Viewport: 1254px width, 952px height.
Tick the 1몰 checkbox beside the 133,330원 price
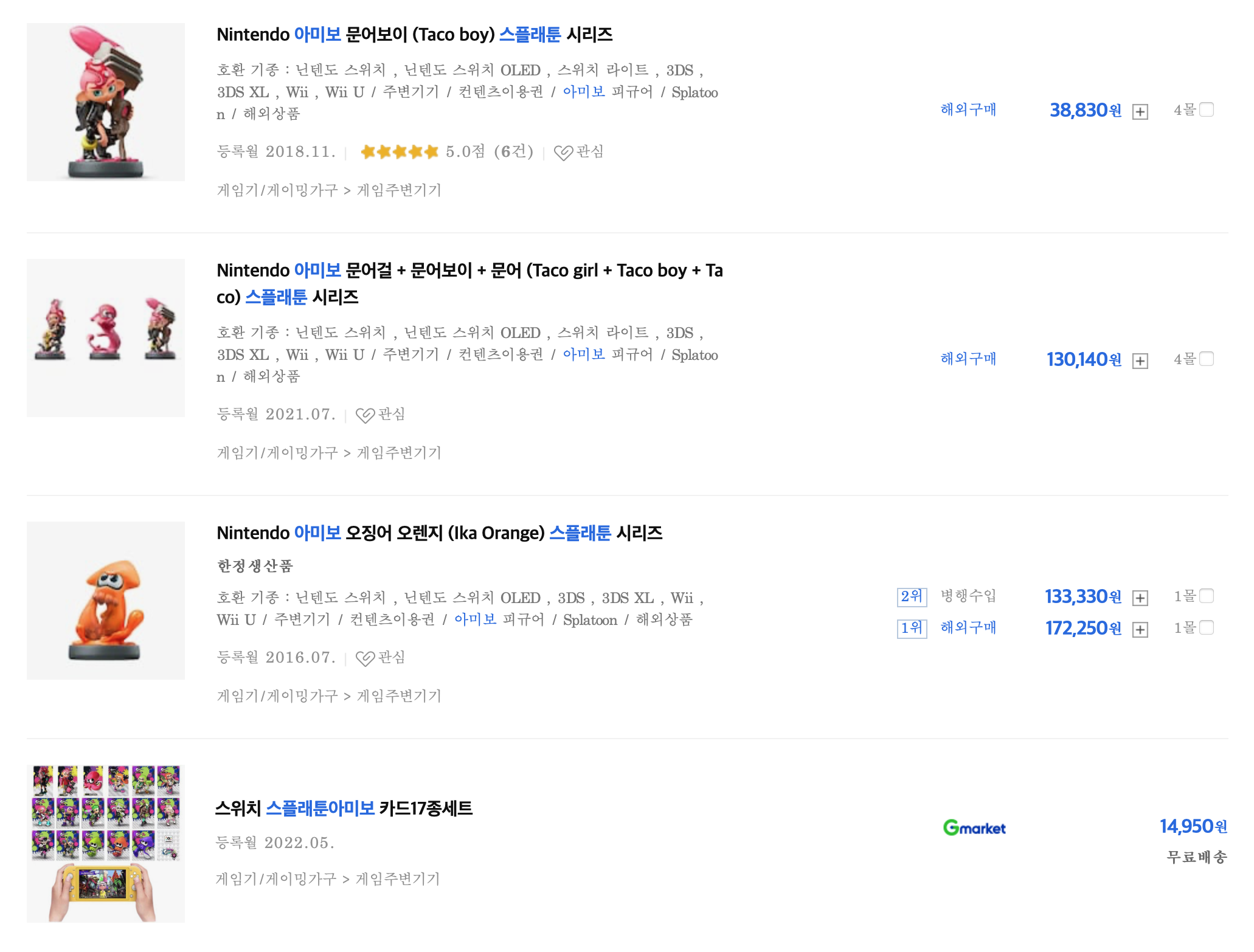click(x=1207, y=596)
